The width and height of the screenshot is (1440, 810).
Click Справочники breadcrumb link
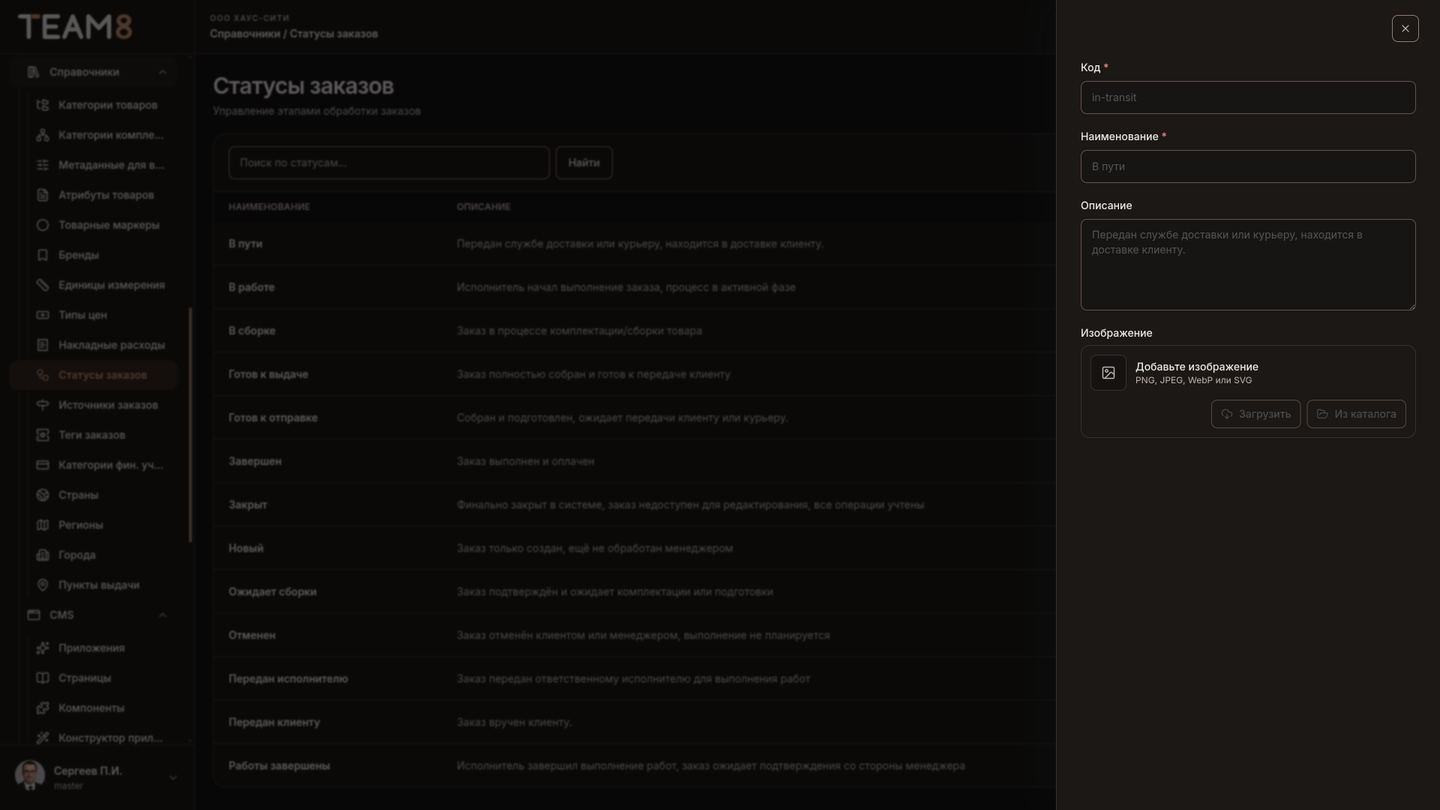pyautogui.click(x=245, y=34)
